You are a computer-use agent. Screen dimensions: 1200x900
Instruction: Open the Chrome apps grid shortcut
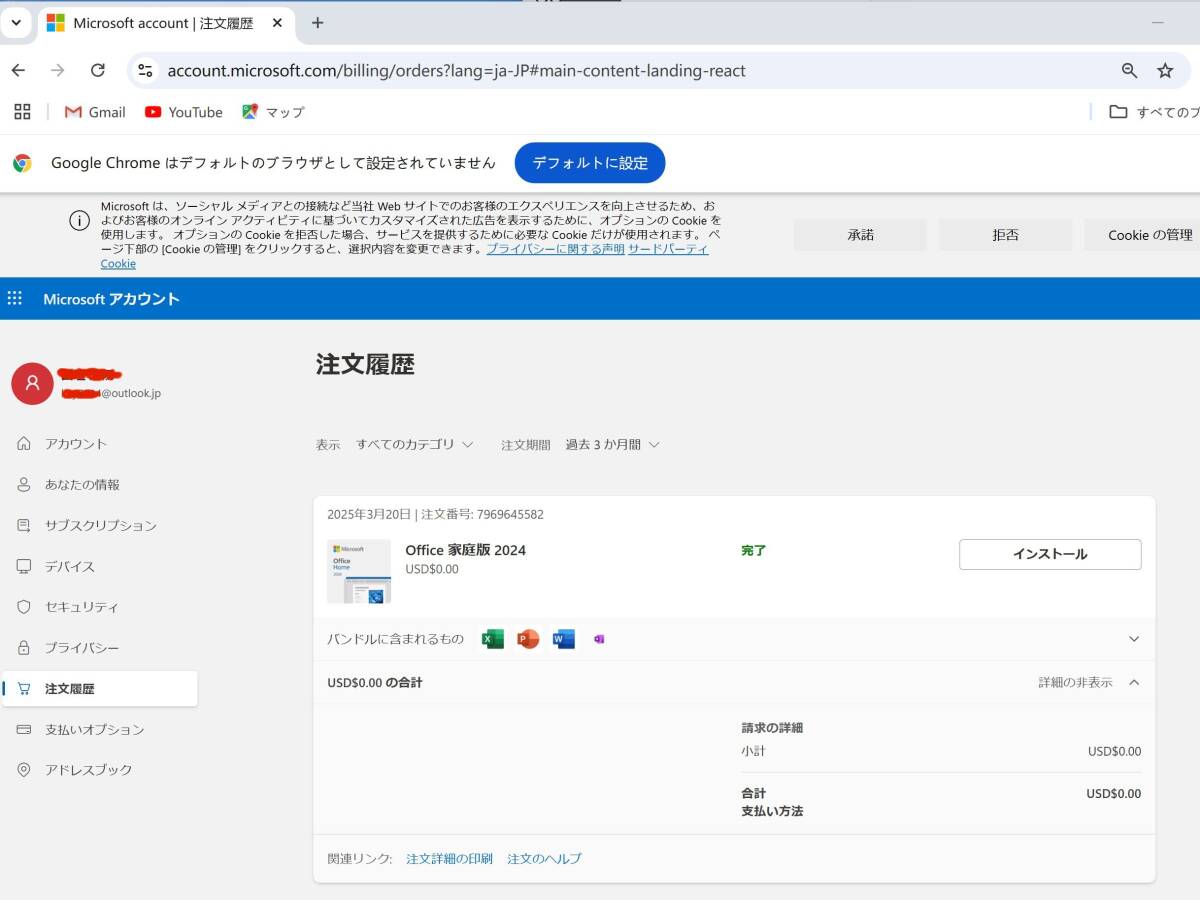pyautogui.click(x=22, y=112)
